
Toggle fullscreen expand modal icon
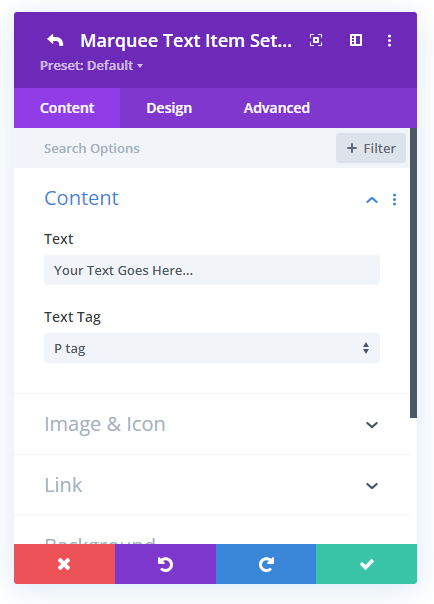[x=316, y=40]
